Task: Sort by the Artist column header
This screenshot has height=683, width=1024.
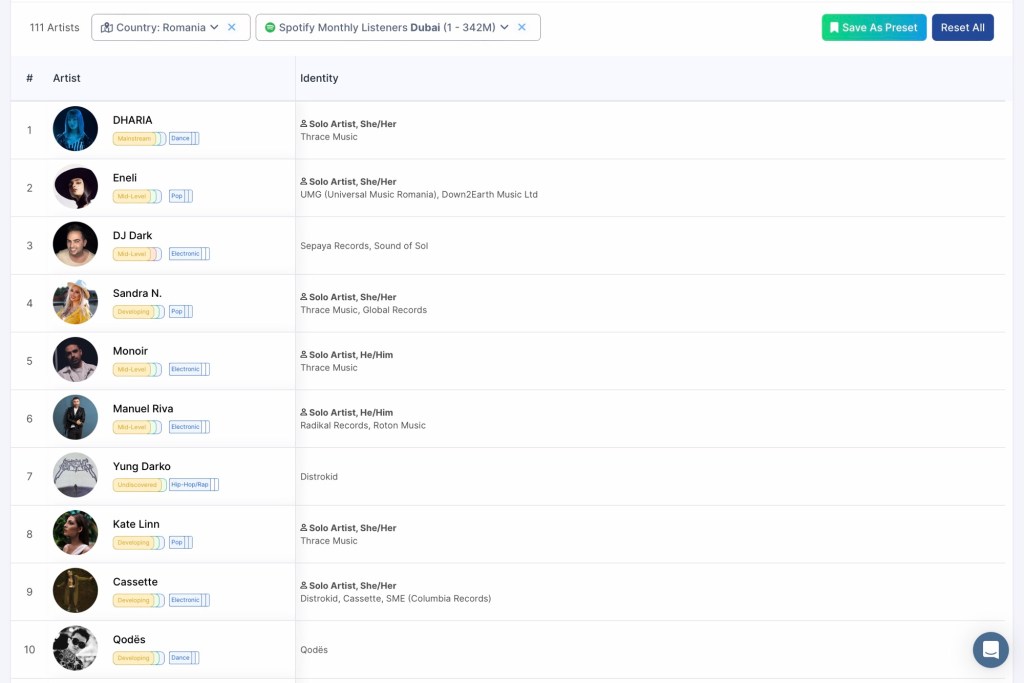Action: point(67,78)
